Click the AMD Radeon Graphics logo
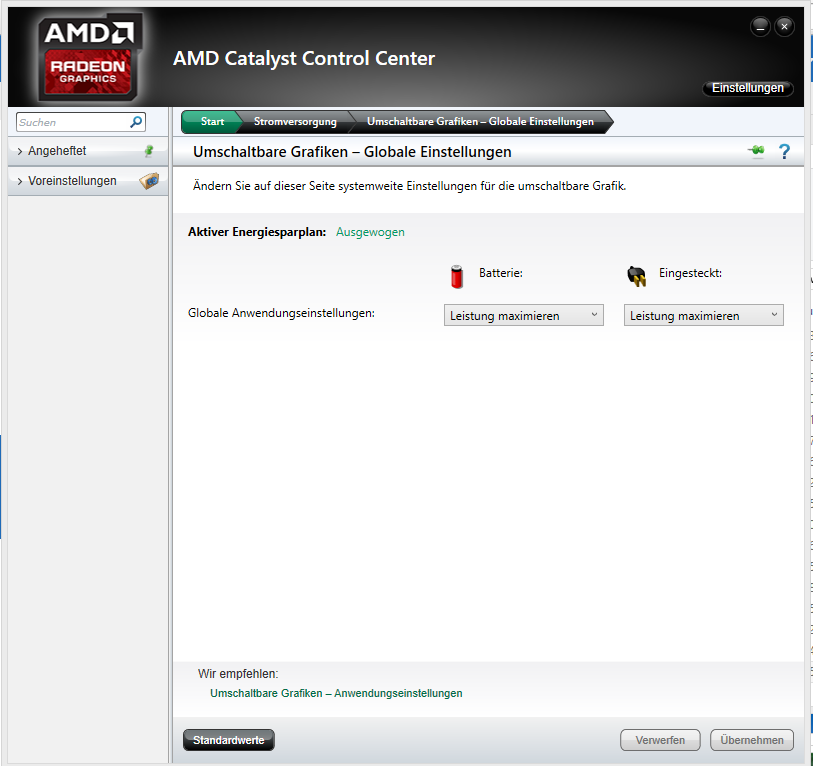The image size is (813, 766). pos(89,58)
